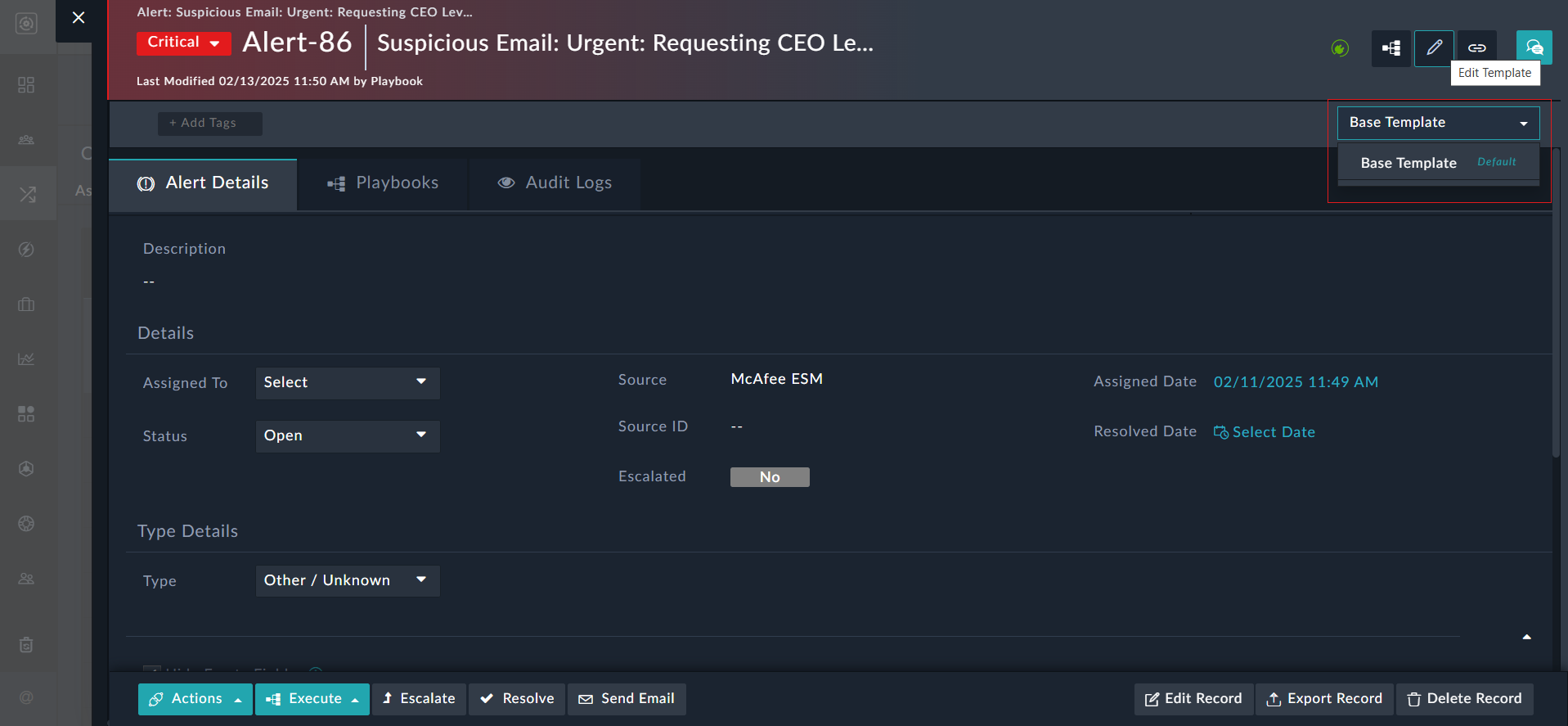
Task: Open the Assigned To Select dropdown
Action: tap(348, 383)
